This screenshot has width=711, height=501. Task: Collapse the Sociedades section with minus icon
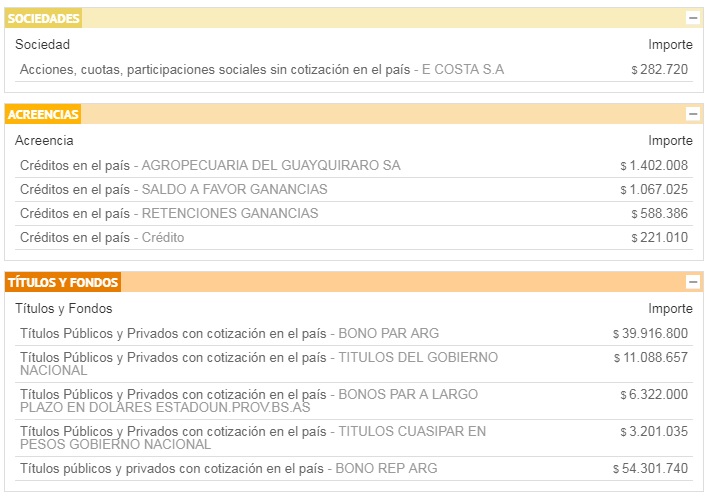coord(692,18)
